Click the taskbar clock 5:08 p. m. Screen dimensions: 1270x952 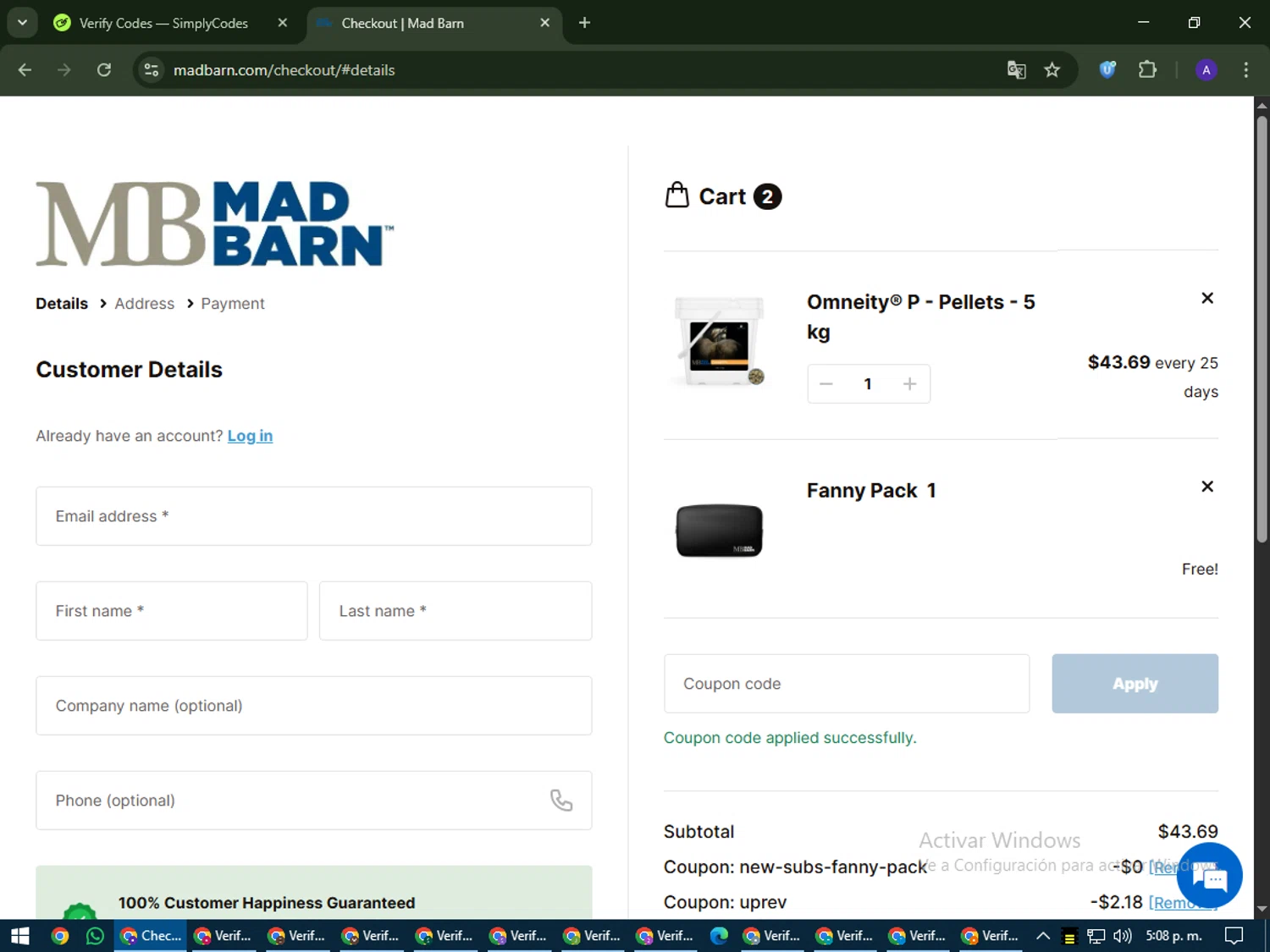(x=1173, y=936)
